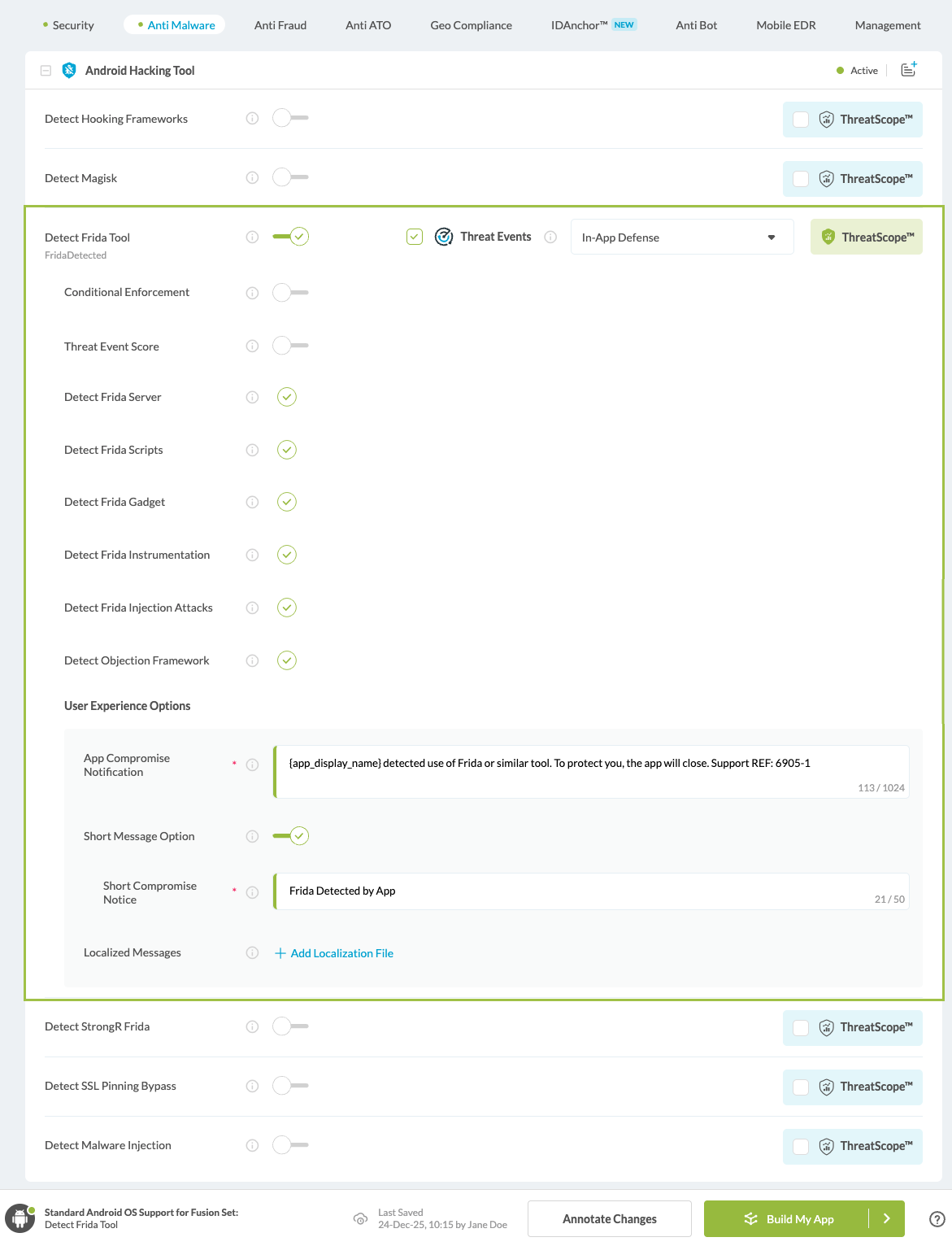Click the info icon beside App Compromise Notification
Screen dimensions: 952x1246
coord(252,765)
